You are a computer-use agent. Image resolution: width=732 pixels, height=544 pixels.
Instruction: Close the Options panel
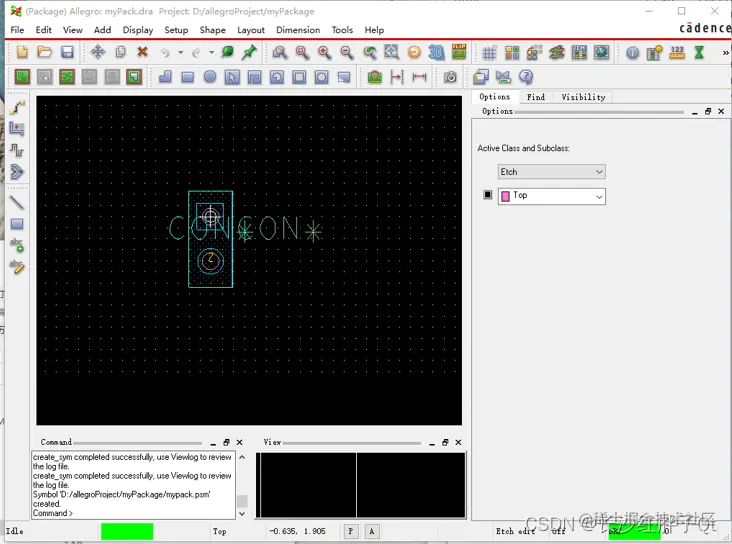(721, 111)
